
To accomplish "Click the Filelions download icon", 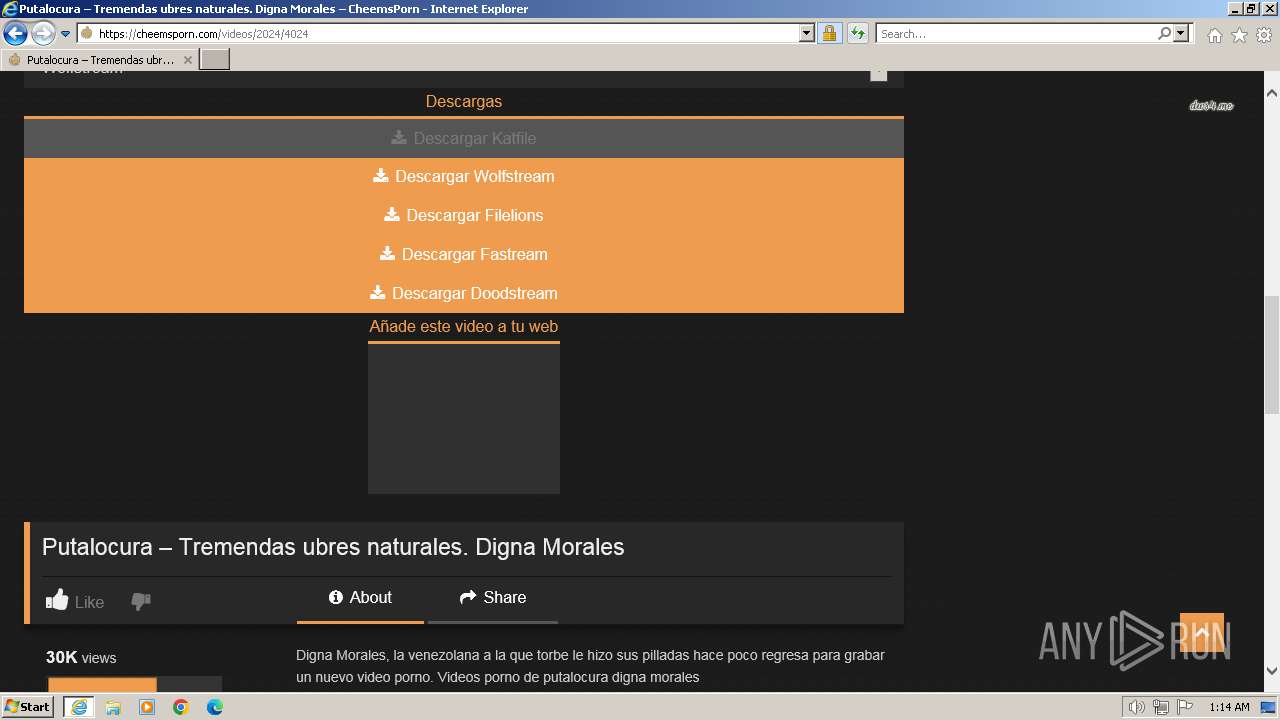I will 392,215.
